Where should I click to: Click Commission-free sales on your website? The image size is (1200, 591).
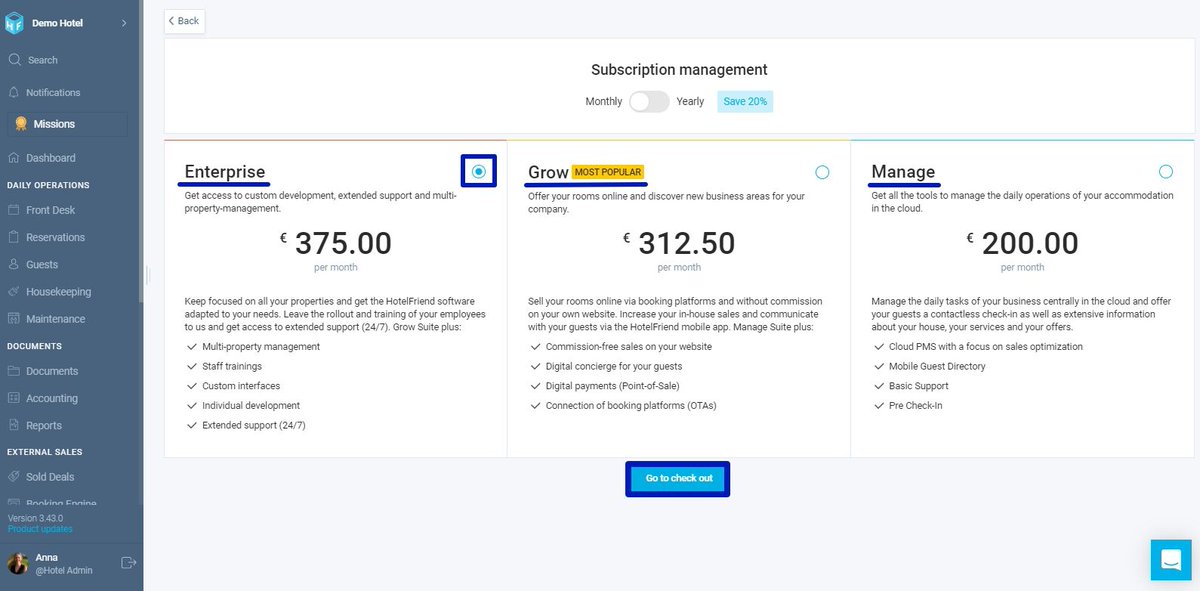click(x=628, y=346)
